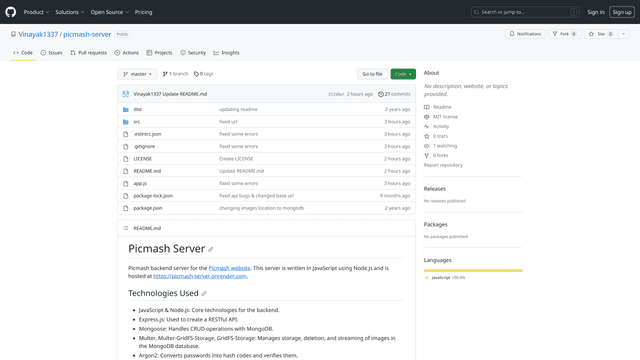This screenshot has width=640, height=360.
Task: Focus the Search or jump to field
Action: [525, 12]
